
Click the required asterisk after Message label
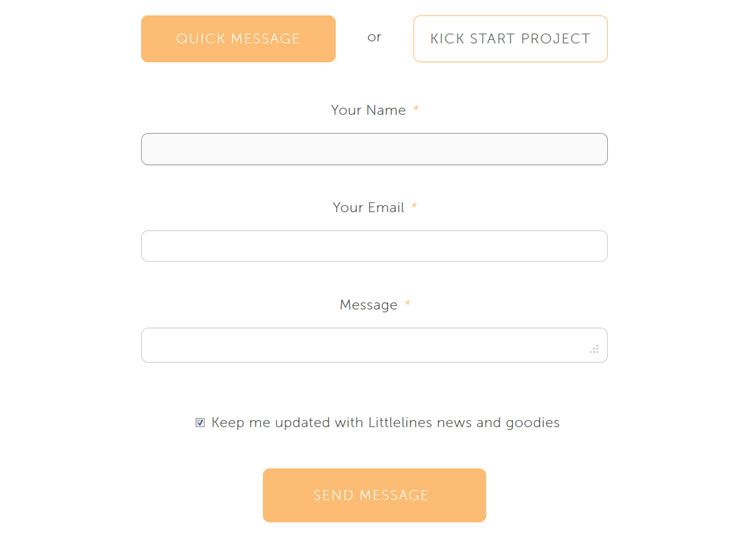point(408,304)
